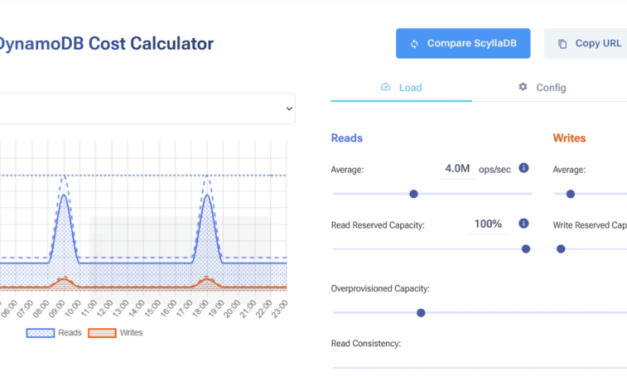Viewport: 627px width, 376px height.
Task: Click the Reads Average slider handle
Action: [413, 194]
